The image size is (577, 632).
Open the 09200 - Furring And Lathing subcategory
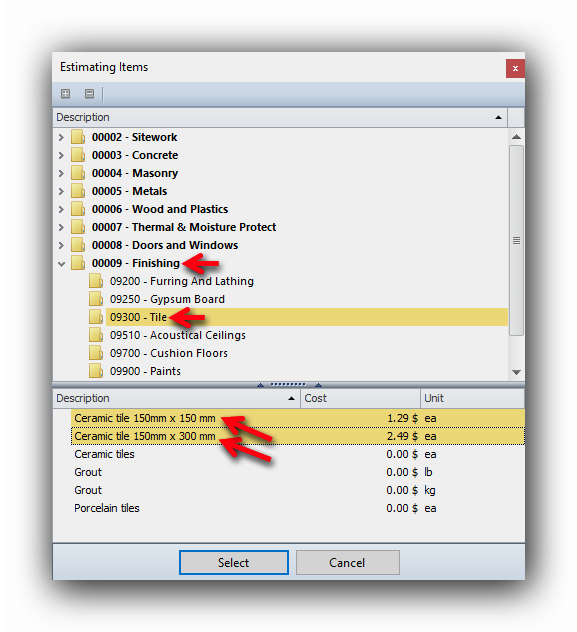[x=182, y=281]
